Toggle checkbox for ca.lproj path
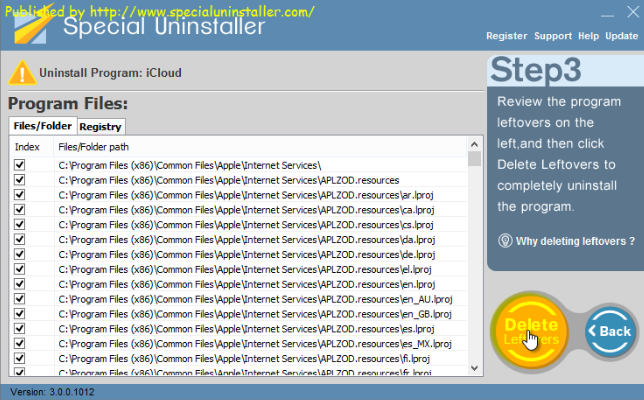Screen dimensions: 644x400 pyautogui.click(x=19, y=209)
